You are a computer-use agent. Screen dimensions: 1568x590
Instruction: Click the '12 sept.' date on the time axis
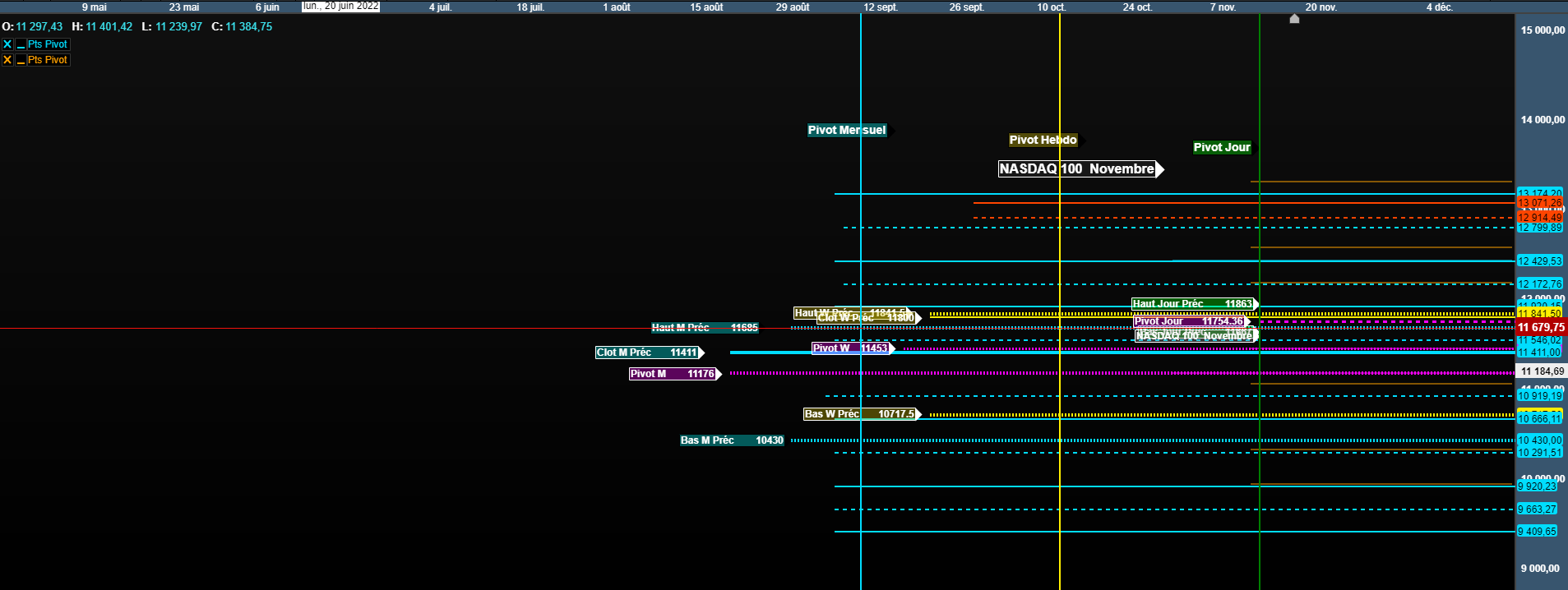881,7
